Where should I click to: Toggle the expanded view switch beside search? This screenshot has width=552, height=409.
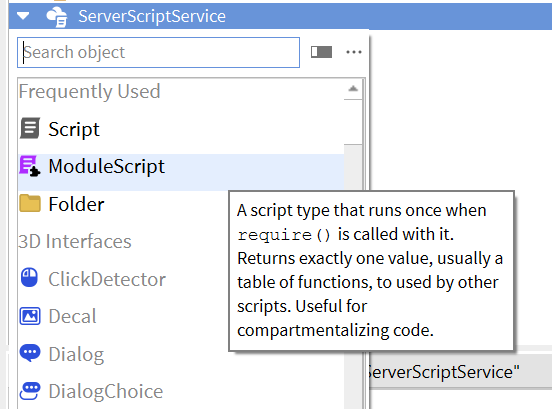[x=321, y=52]
